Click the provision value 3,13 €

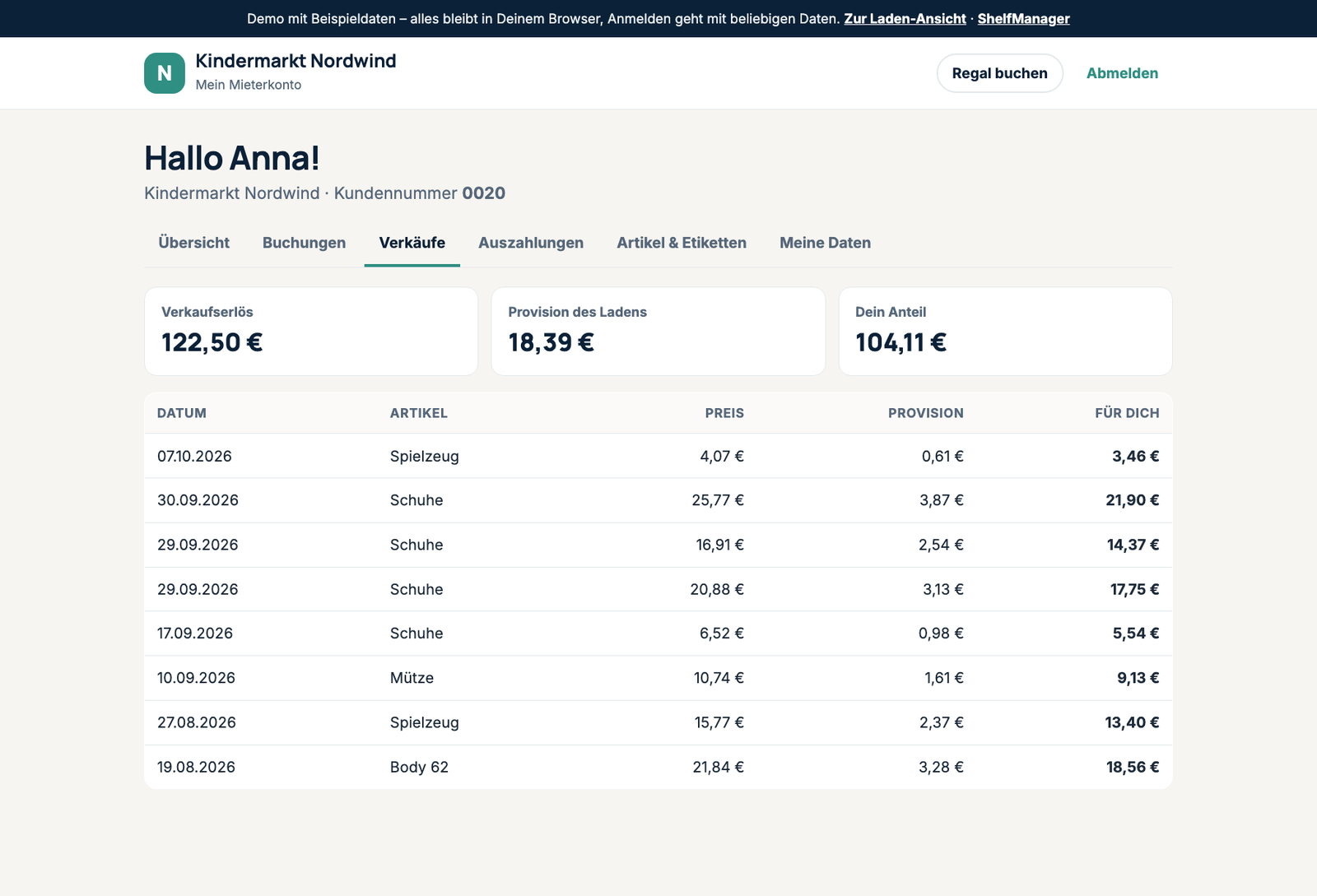click(942, 589)
